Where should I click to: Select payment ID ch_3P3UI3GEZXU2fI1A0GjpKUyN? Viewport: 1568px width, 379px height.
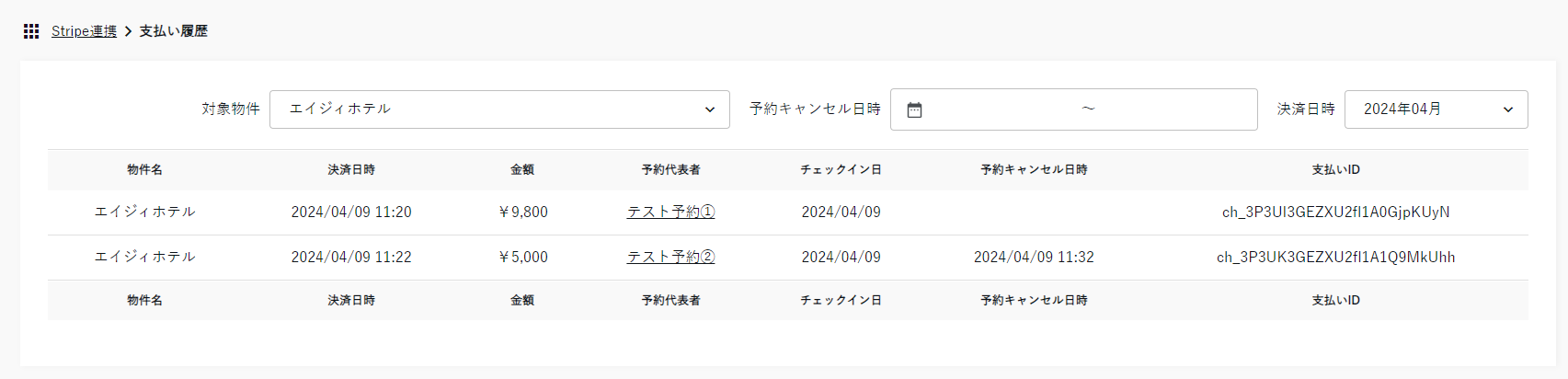click(x=1335, y=212)
